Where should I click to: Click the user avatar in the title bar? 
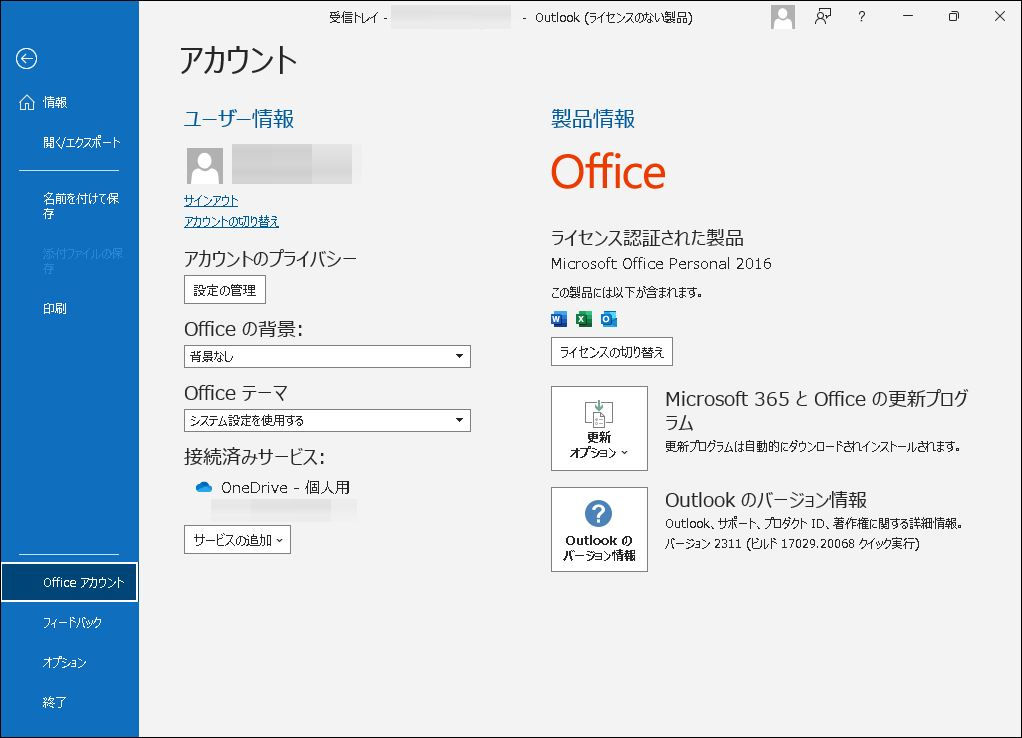pyautogui.click(x=781, y=17)
